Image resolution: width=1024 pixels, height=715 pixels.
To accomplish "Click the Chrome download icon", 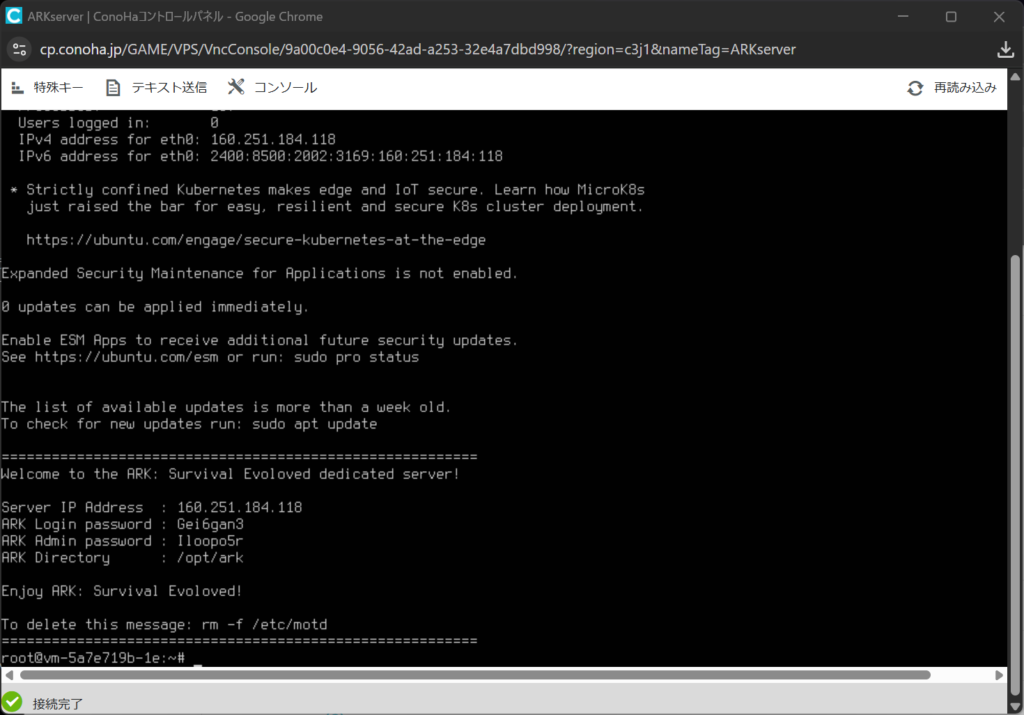I will click(x=1006, y=49).
